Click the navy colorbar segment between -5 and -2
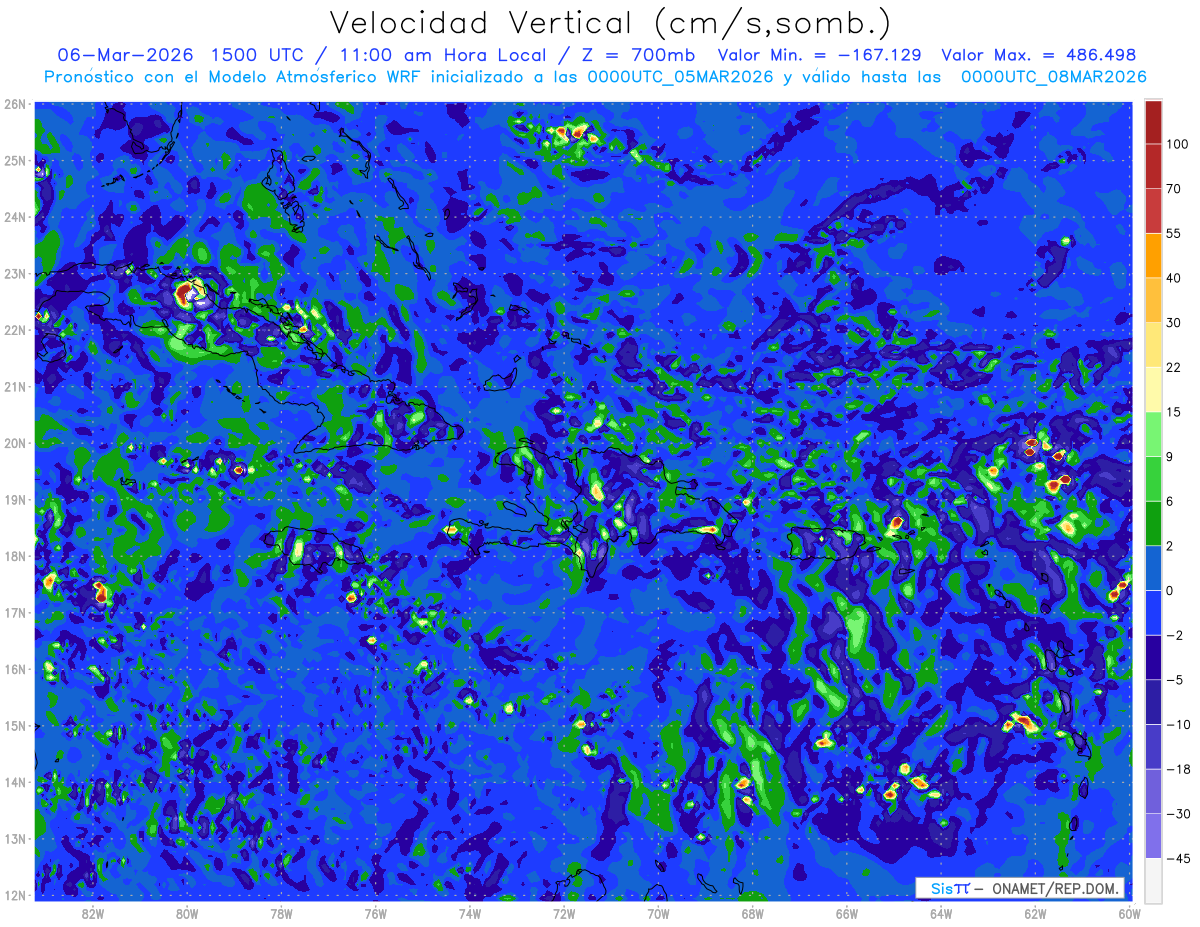This screenshot has height=927, width=1200. [1153, 657]
